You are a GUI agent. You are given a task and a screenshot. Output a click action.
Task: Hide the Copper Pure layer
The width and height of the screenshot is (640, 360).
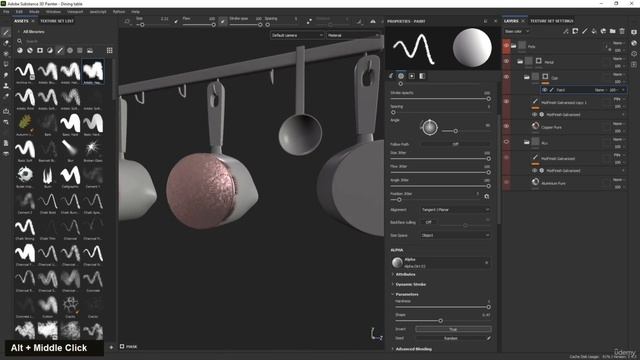[506, 127]
